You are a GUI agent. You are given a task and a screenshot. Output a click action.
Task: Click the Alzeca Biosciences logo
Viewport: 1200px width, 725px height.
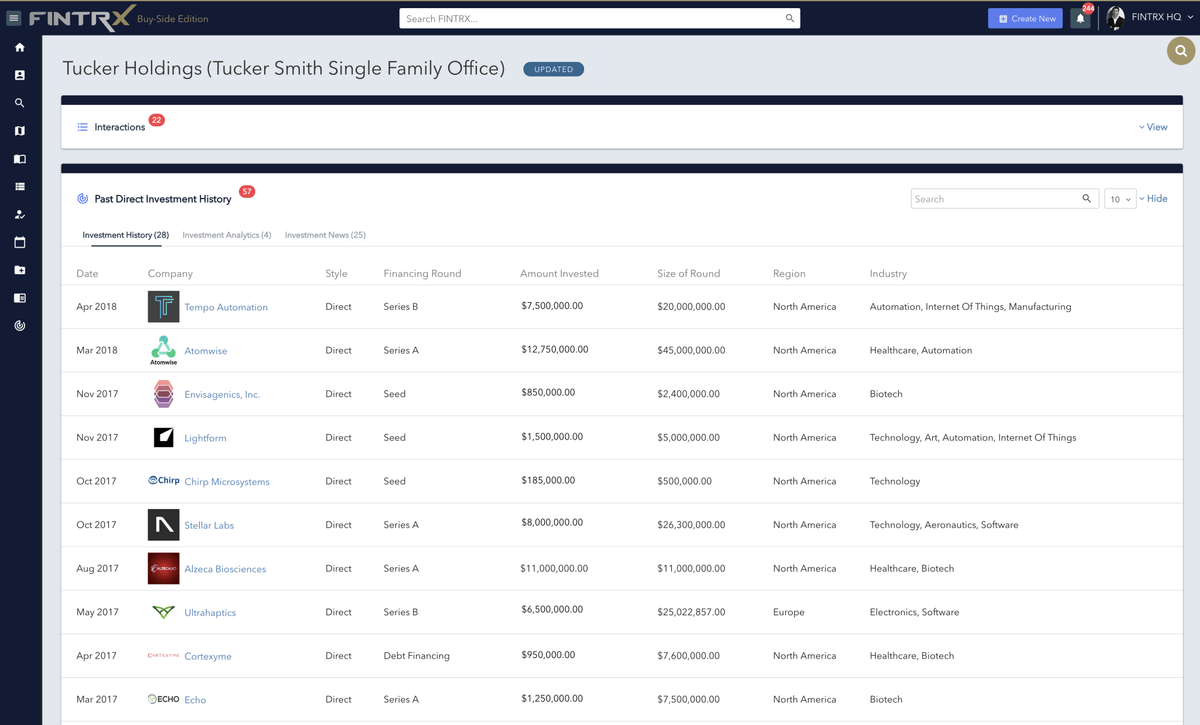tap(164, 568)
